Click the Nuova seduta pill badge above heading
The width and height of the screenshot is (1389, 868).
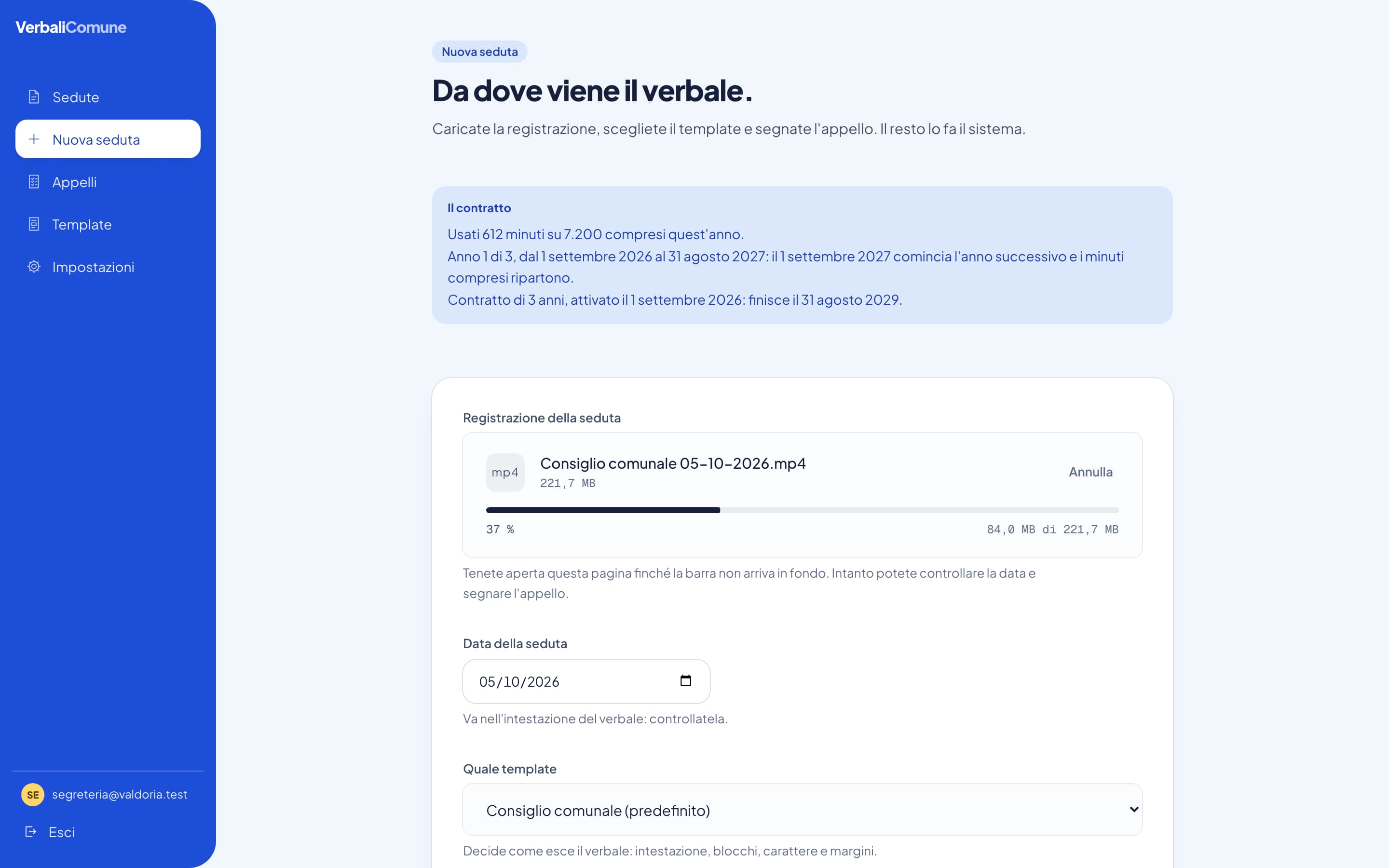coord(479,52)
